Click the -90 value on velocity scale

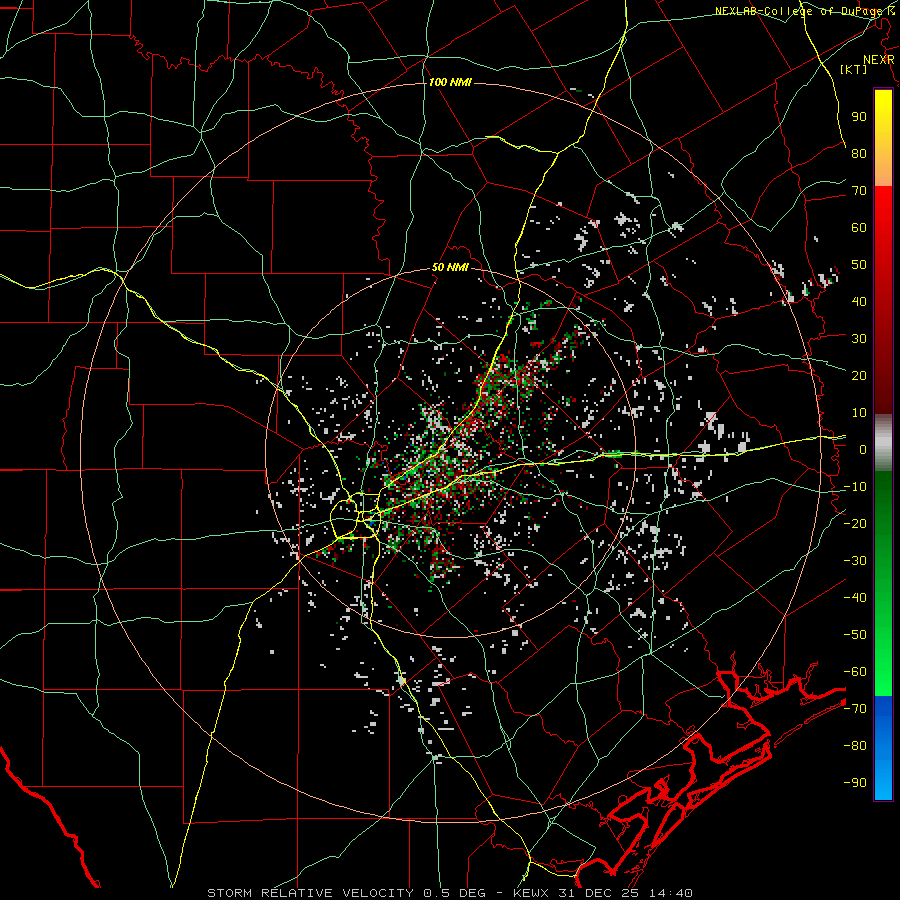pyautogui.click(x=855, y=783)
